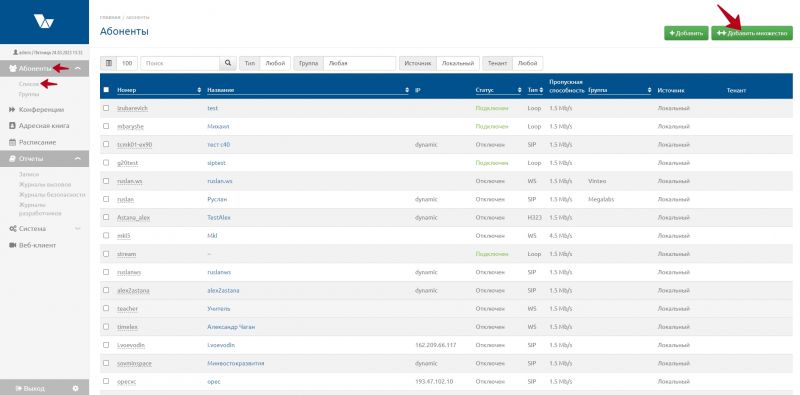Click the company logo in sidebar header
This screenshot has width=800, height=395.
pos(44,21)
